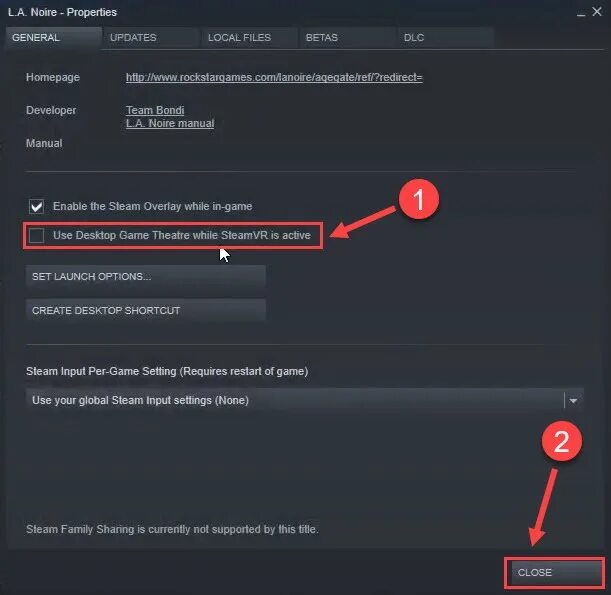Open the Team Bondi developer link
Image resolution: width=611 pixels, height=595 pixels.
(155, 110)
